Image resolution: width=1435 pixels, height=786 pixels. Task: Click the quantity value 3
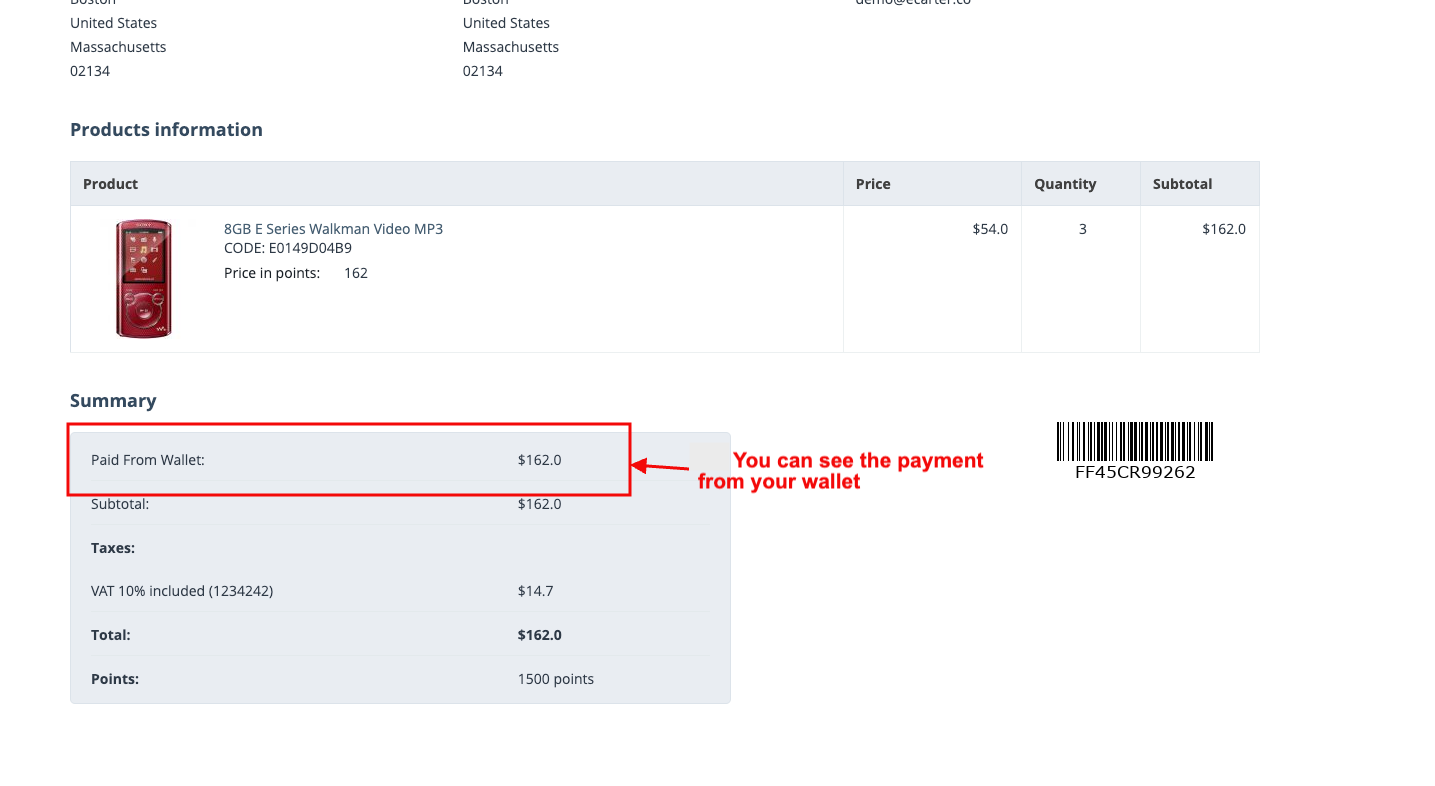tap(1082, 229)
